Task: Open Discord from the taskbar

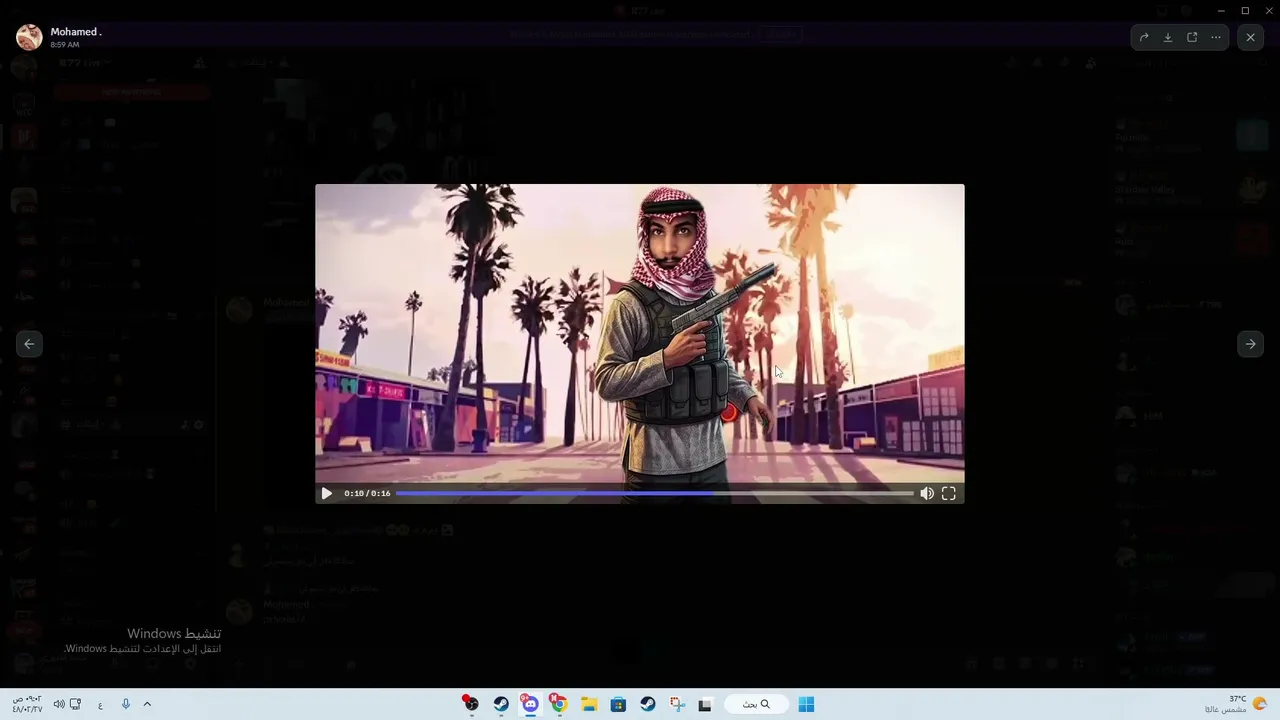Action: (x=530, y=704)
